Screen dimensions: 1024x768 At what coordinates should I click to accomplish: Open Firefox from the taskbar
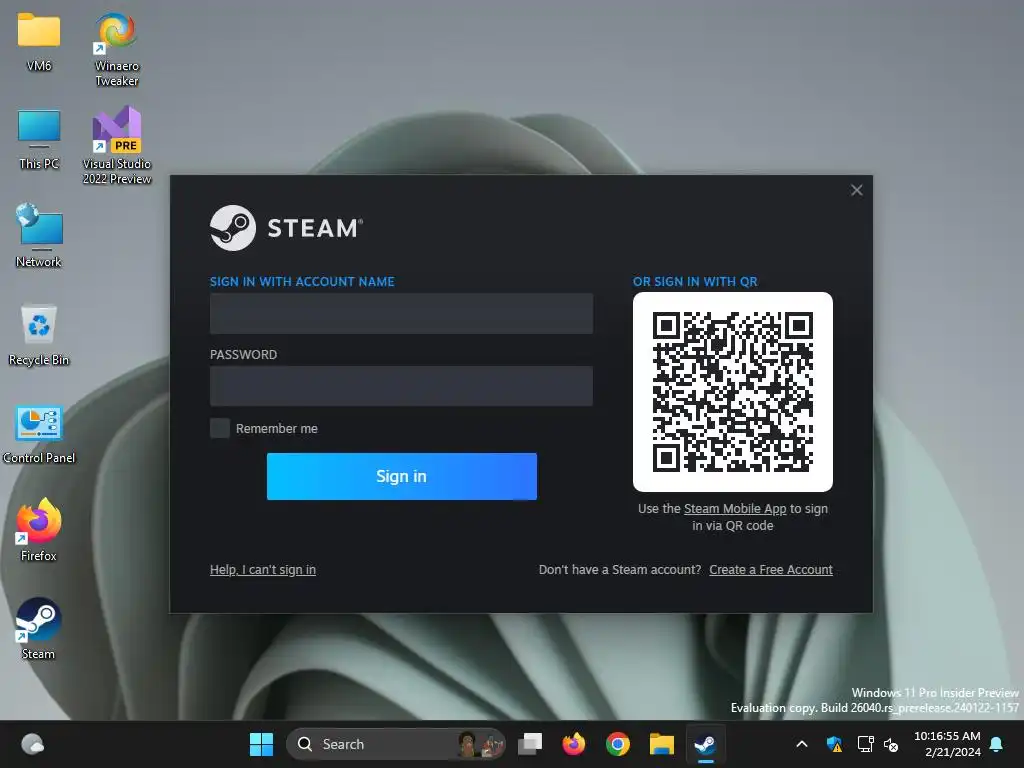(573, 744)
